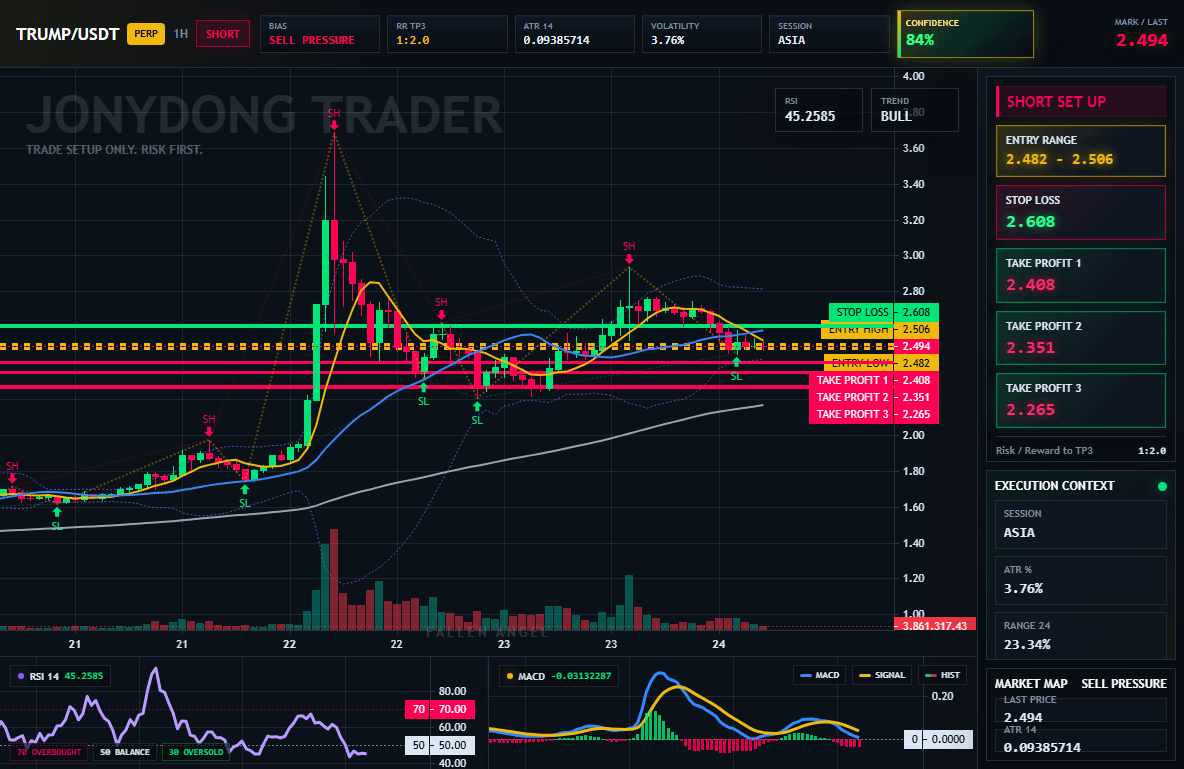Click the RSI 50 - 50.00 level tag
The image size is (1184, 769).
(439, 745)
